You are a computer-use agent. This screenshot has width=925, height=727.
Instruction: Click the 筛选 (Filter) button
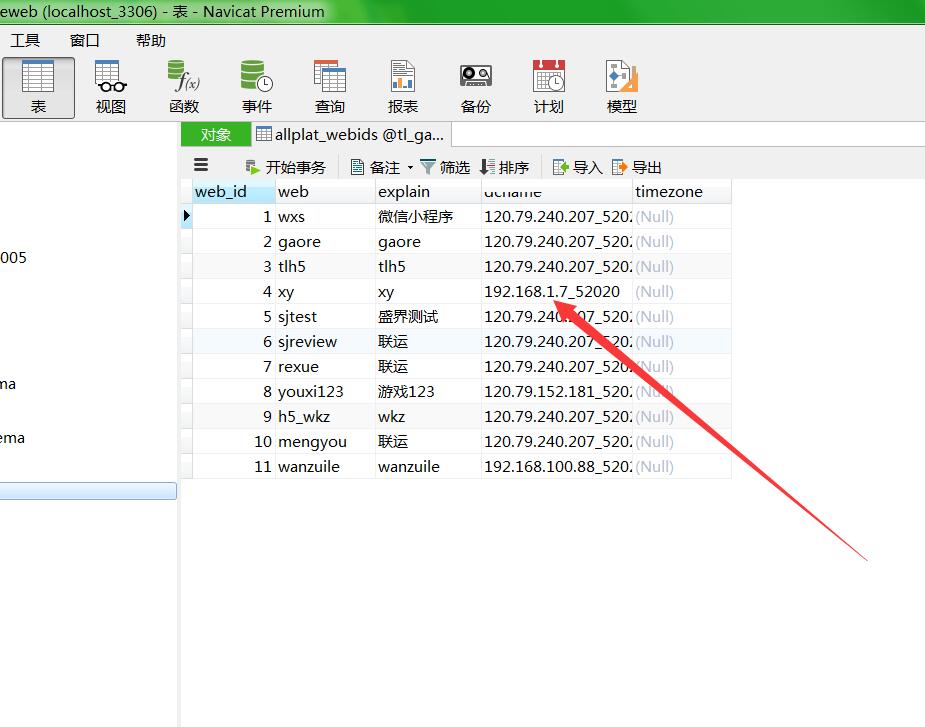click(x=445, y=167)
